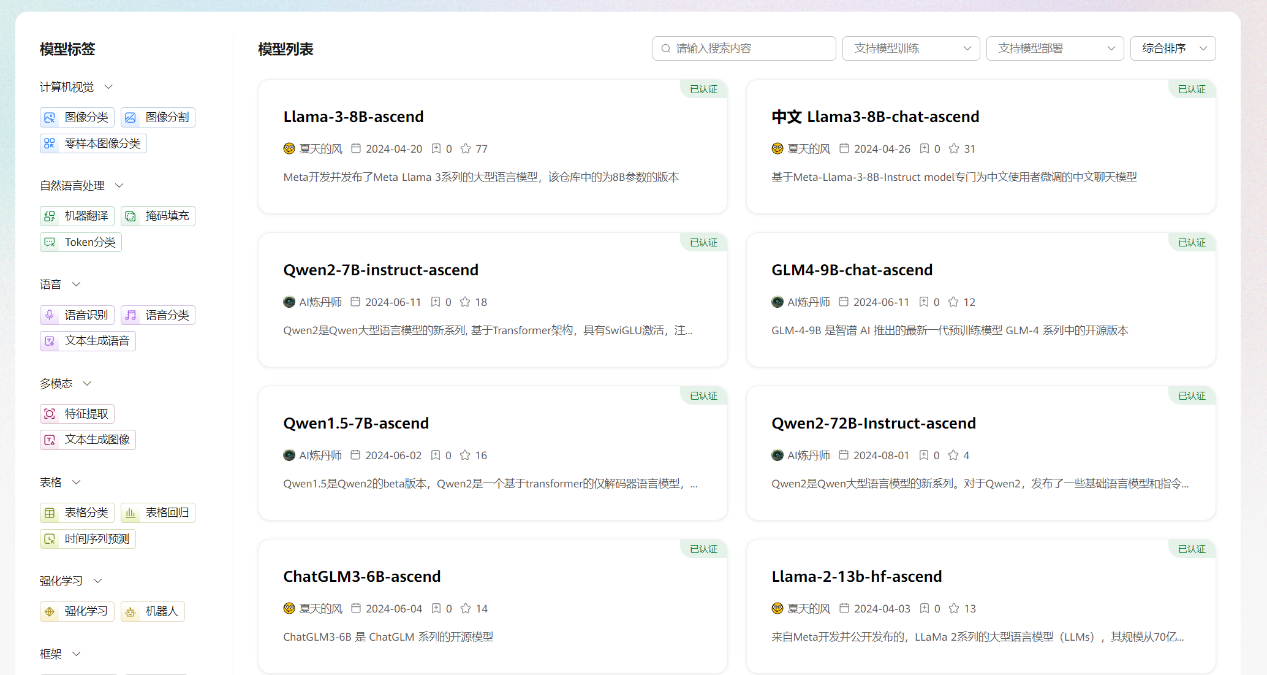Click the 表格回归 tag icon
The height and width of the screenshot is (675, 1267).
pos(131,513)
